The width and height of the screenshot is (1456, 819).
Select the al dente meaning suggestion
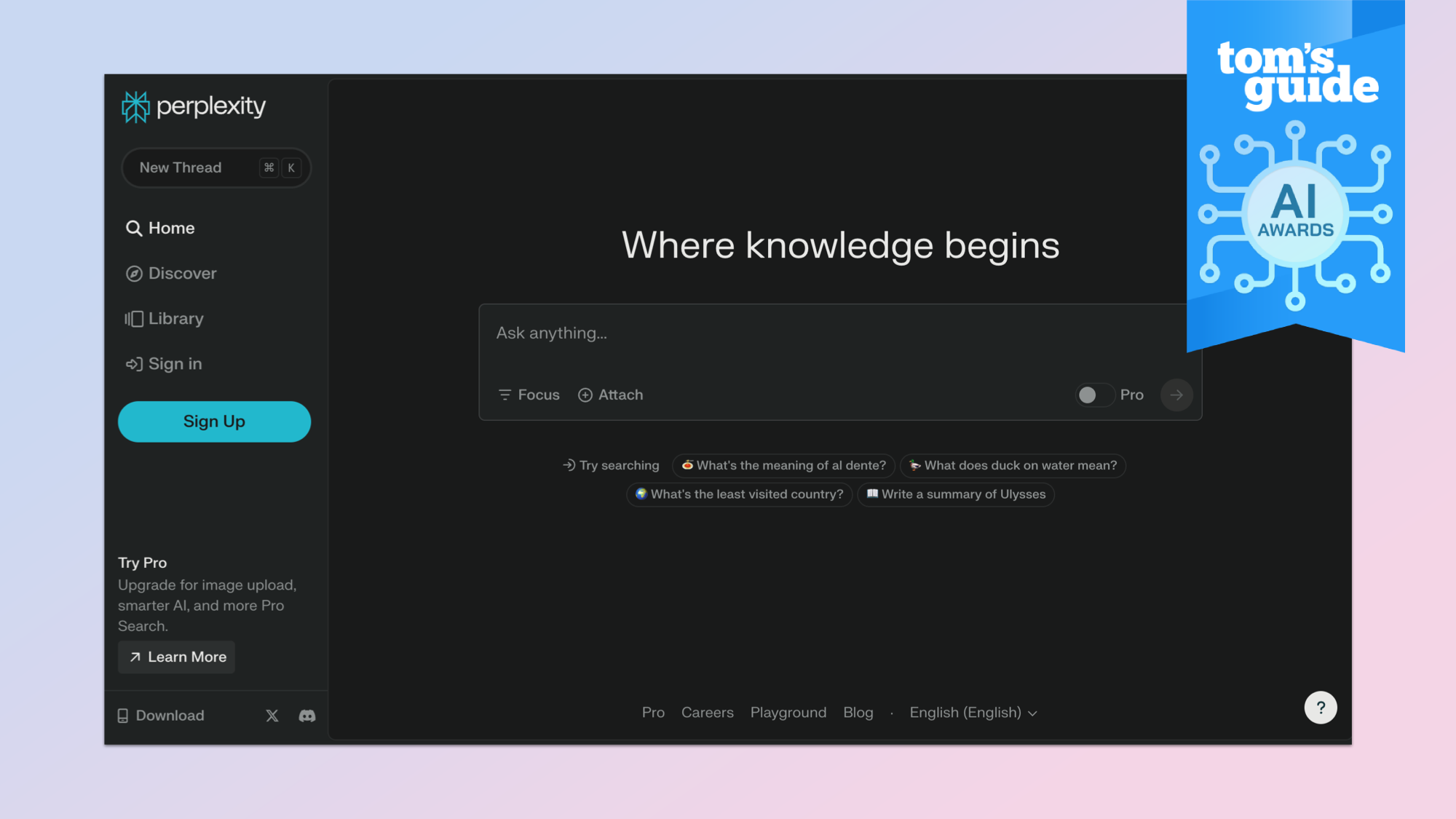[x=783, y=465]
